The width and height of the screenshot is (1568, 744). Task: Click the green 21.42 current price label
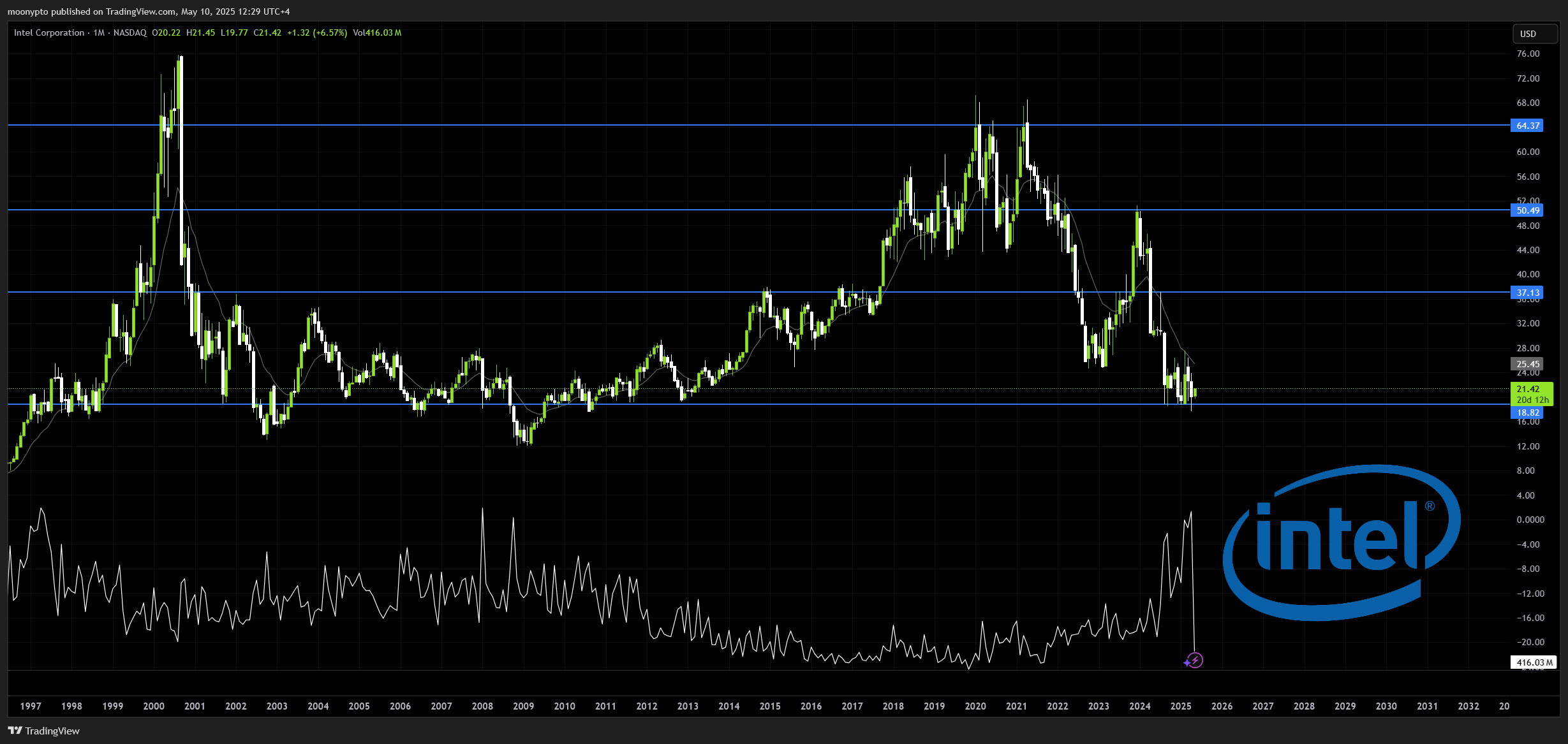[1532, 394]
